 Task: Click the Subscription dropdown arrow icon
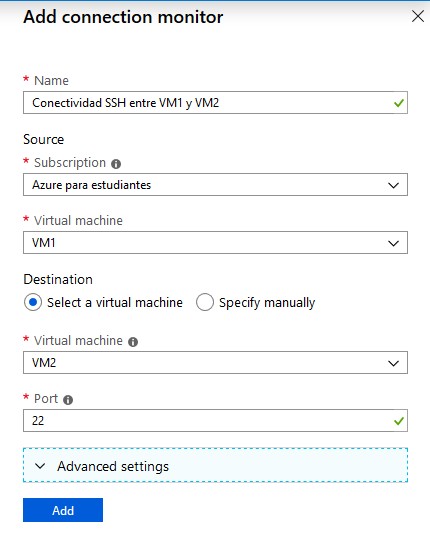393,185
